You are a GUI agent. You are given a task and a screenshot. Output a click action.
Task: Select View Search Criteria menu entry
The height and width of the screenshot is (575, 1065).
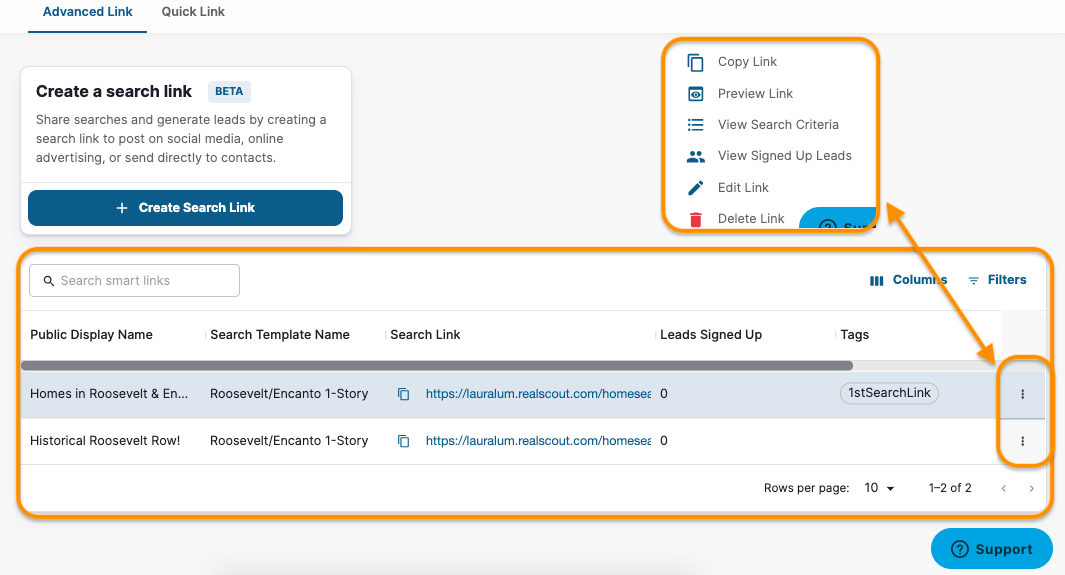(778, 125)
